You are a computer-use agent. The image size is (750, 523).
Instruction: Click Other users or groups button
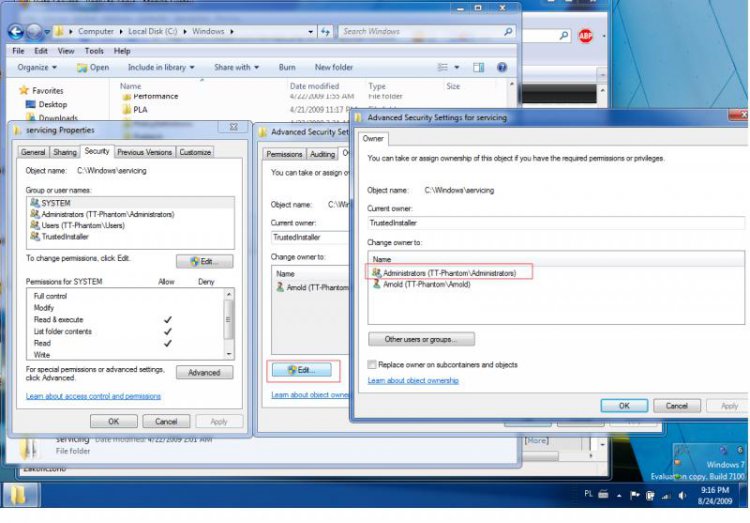tap(421, 339)
